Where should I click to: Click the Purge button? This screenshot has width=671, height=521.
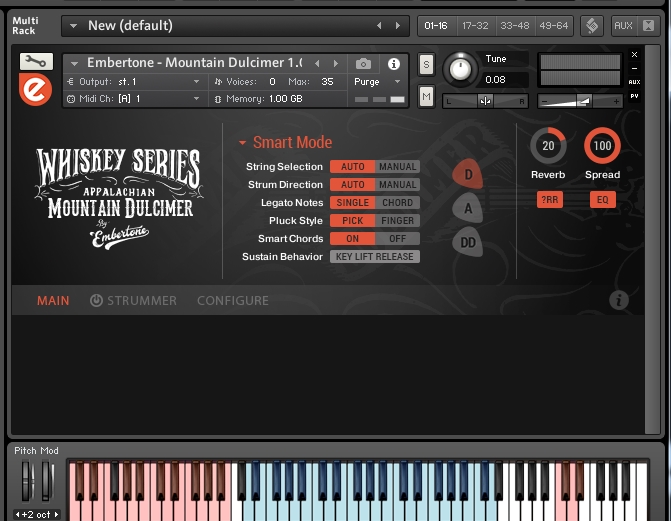point(366,82)
